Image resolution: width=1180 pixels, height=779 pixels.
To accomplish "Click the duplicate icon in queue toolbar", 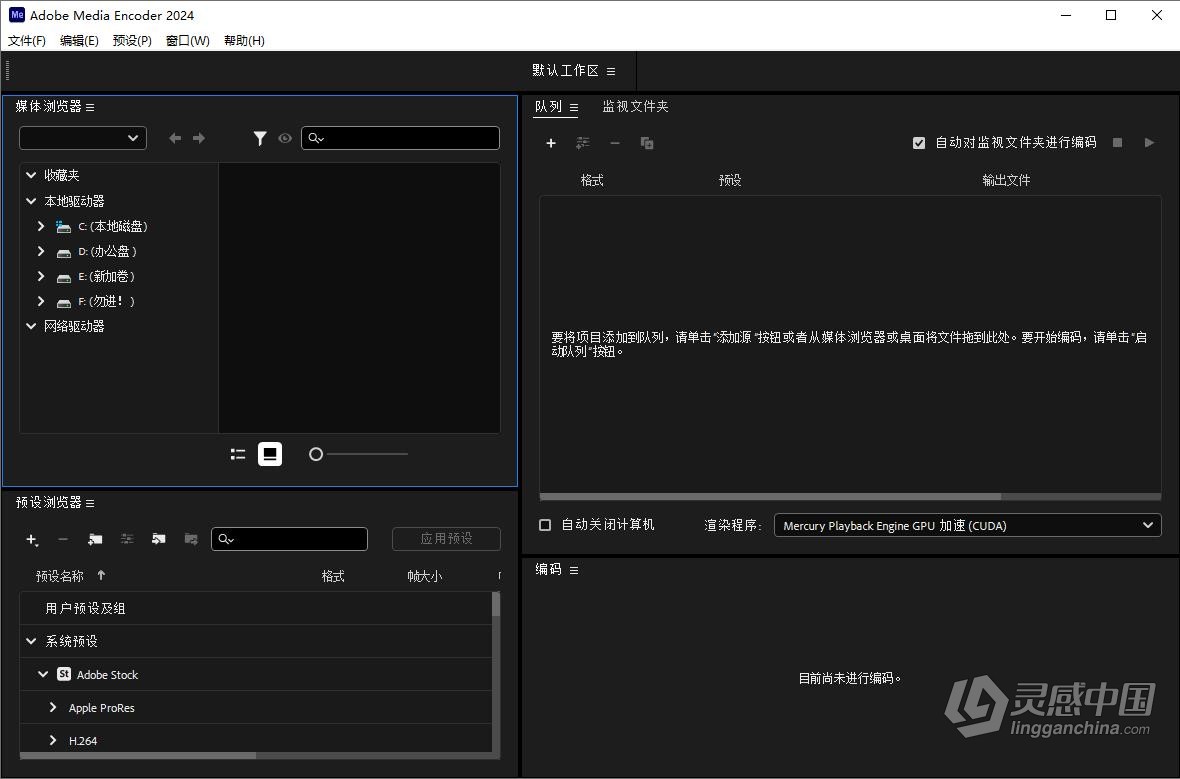I will (646, 143).
